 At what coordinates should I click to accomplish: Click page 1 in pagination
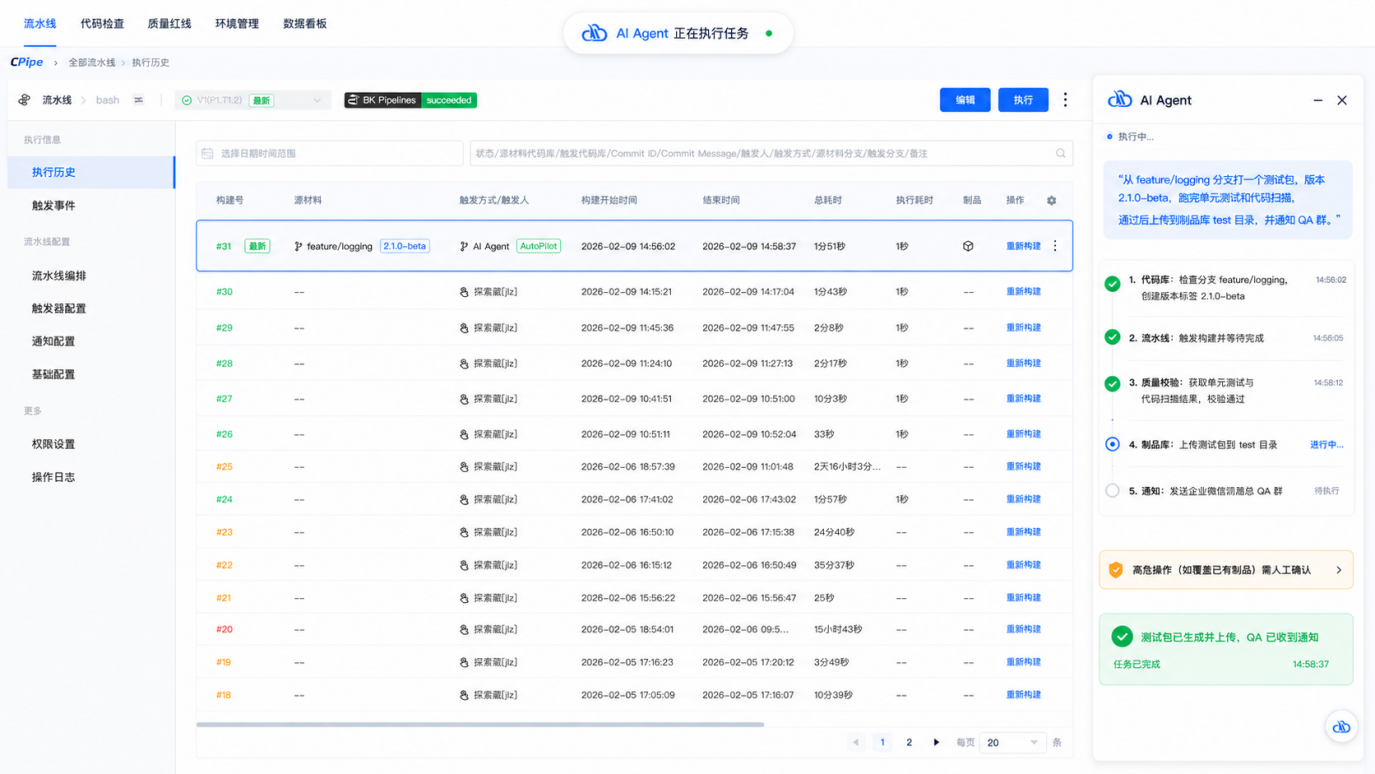pos(882,742)
